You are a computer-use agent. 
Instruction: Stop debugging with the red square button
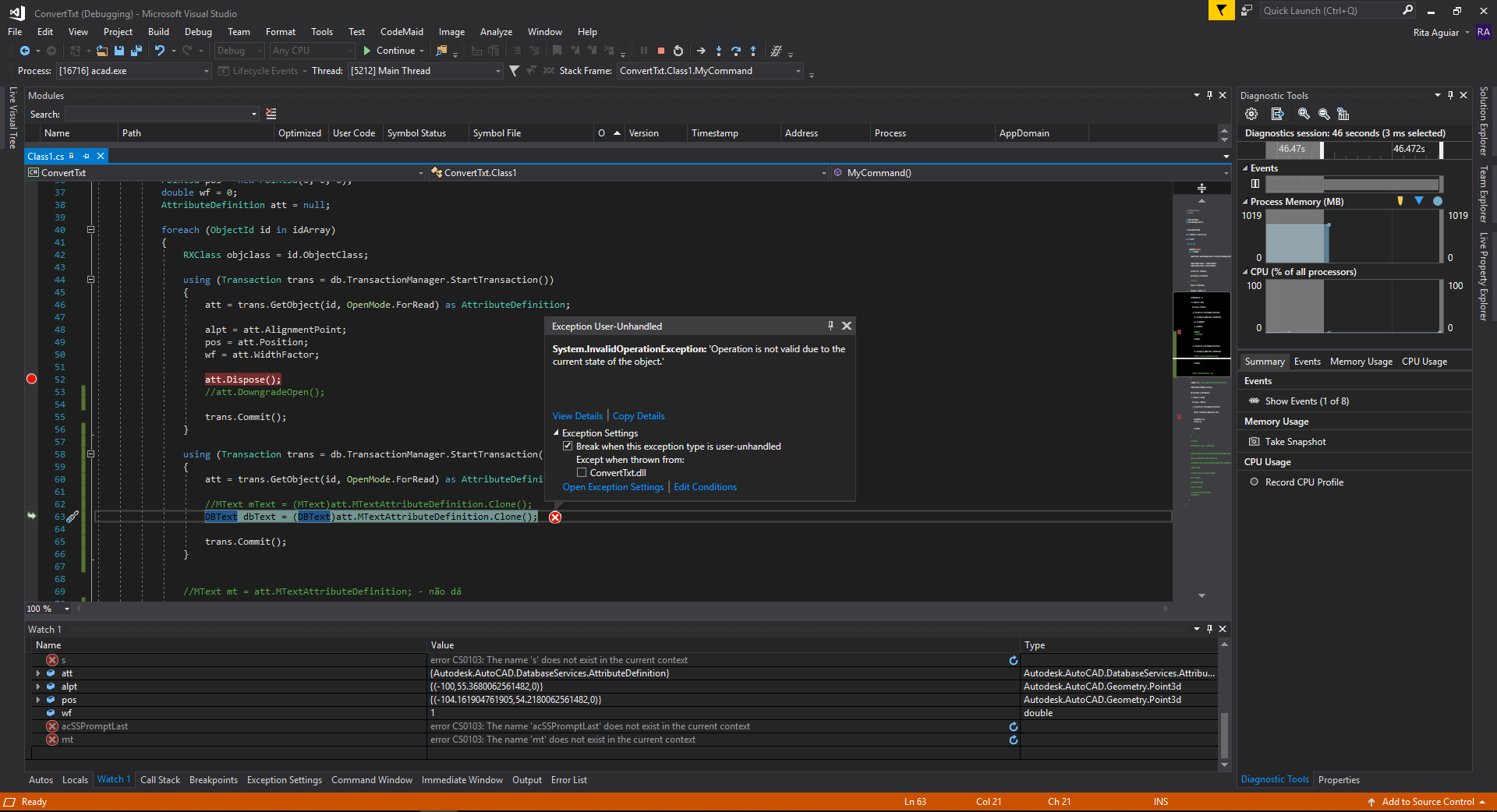(x=660, y=51)
